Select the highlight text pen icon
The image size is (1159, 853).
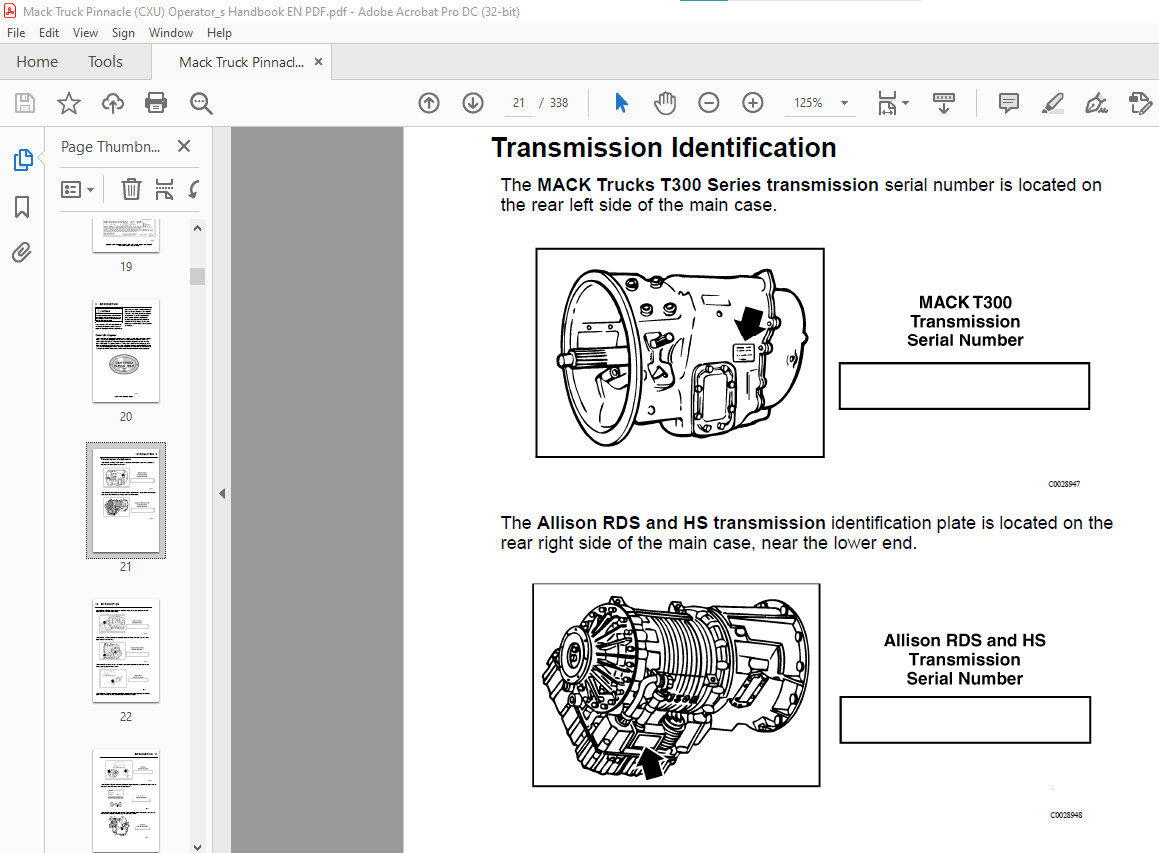(1053, 103)
